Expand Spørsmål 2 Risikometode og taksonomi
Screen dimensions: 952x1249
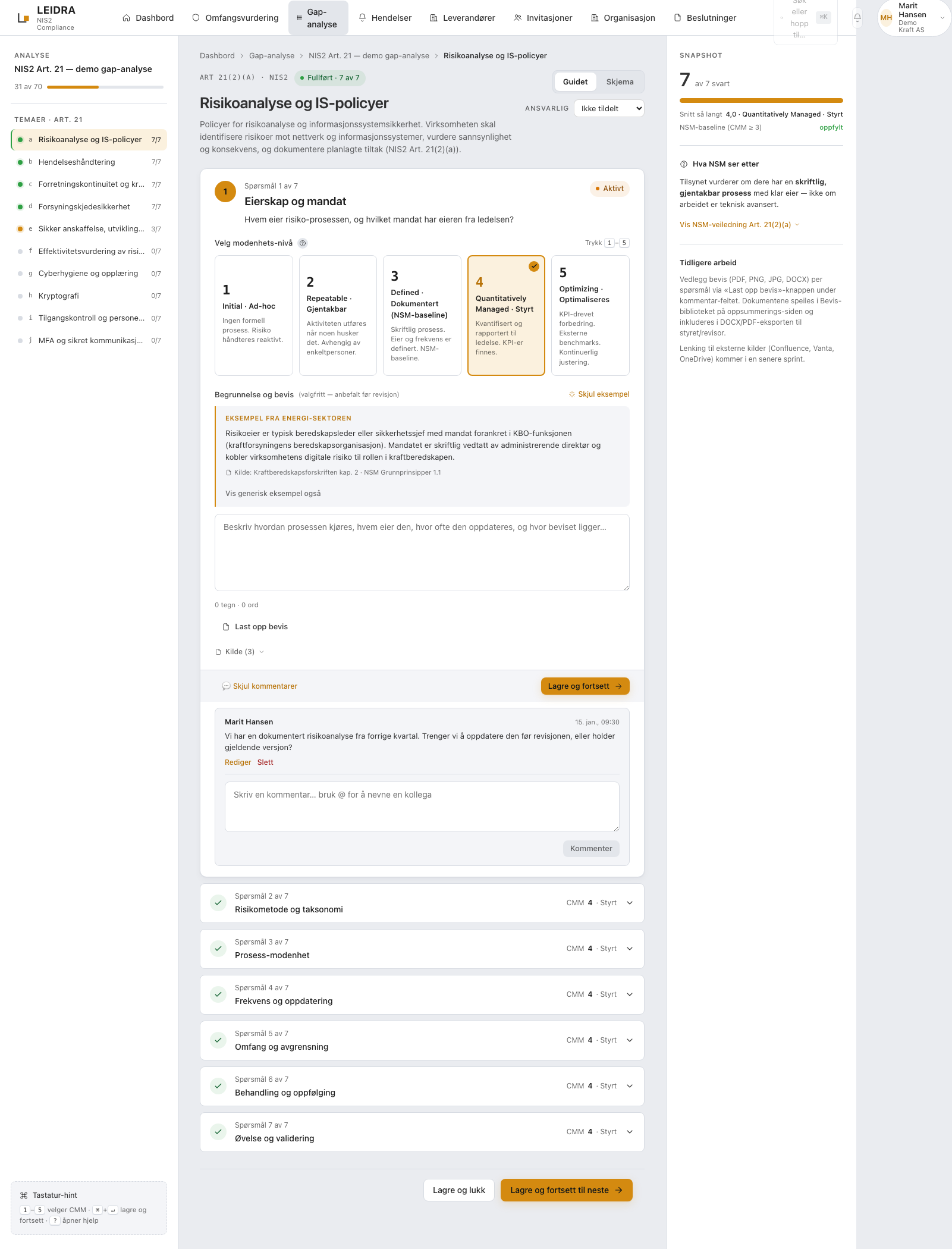point(422,903)
